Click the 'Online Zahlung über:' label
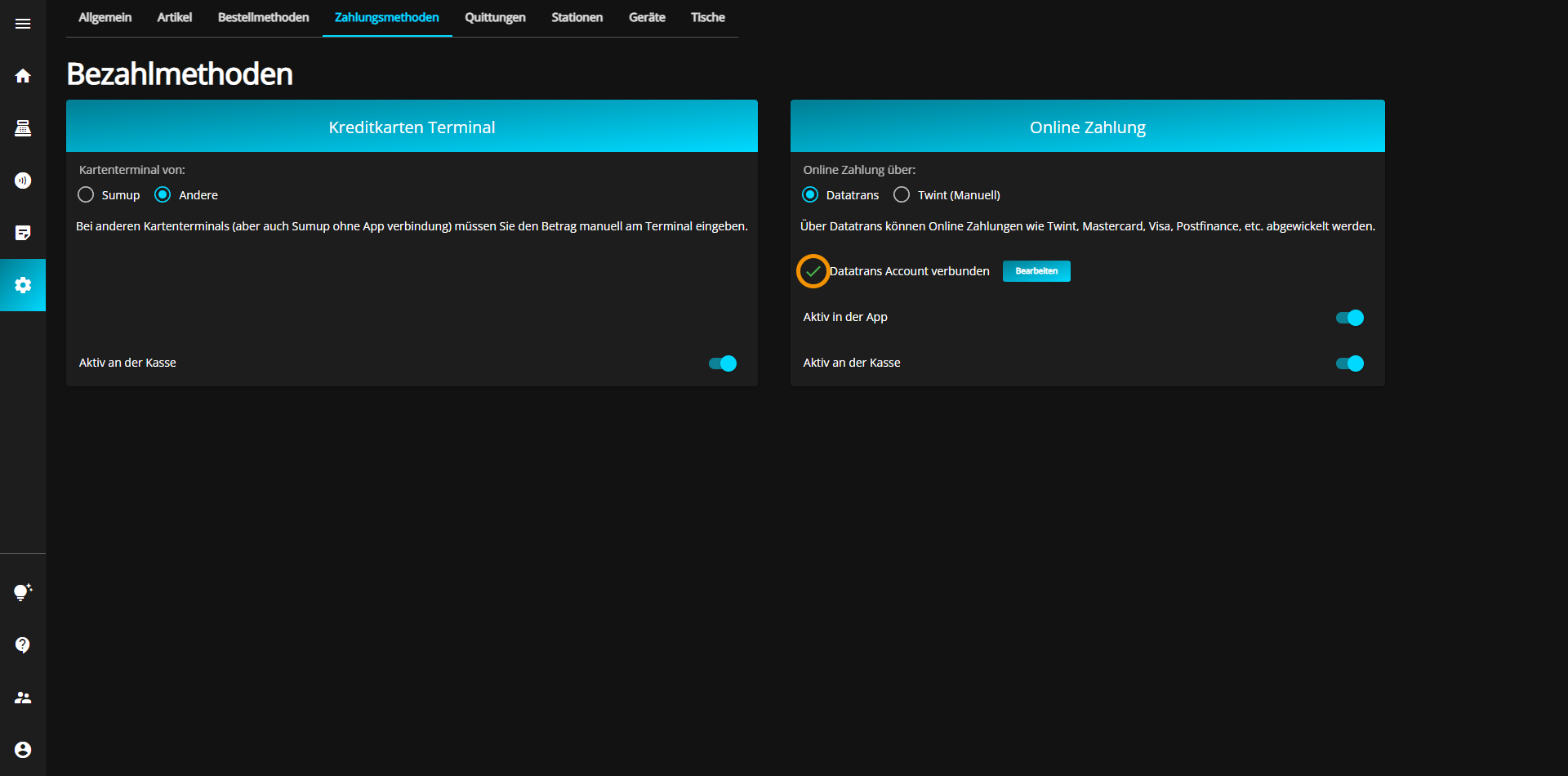This screenshot has width=1568, height=776. [x=859, y=170]
